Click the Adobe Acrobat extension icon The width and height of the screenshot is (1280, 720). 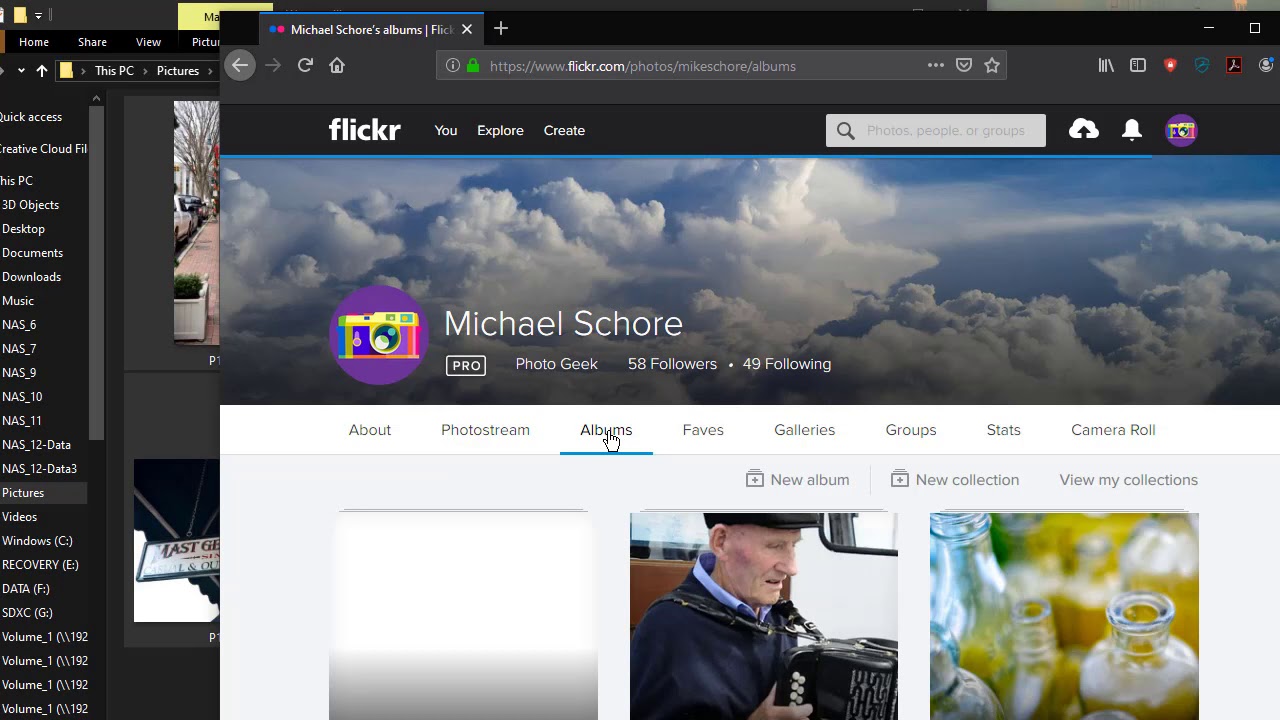(x=1234, y=65)
